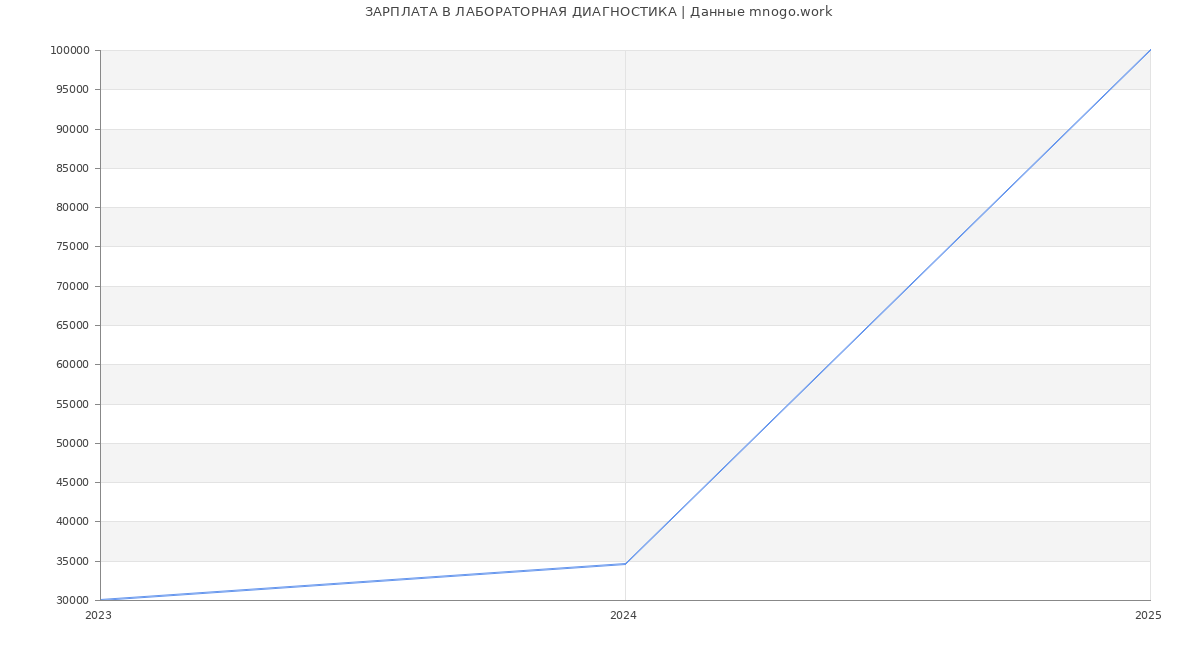
Task: Click the 75000 y-axis label
Action: [x=72, y=247]
